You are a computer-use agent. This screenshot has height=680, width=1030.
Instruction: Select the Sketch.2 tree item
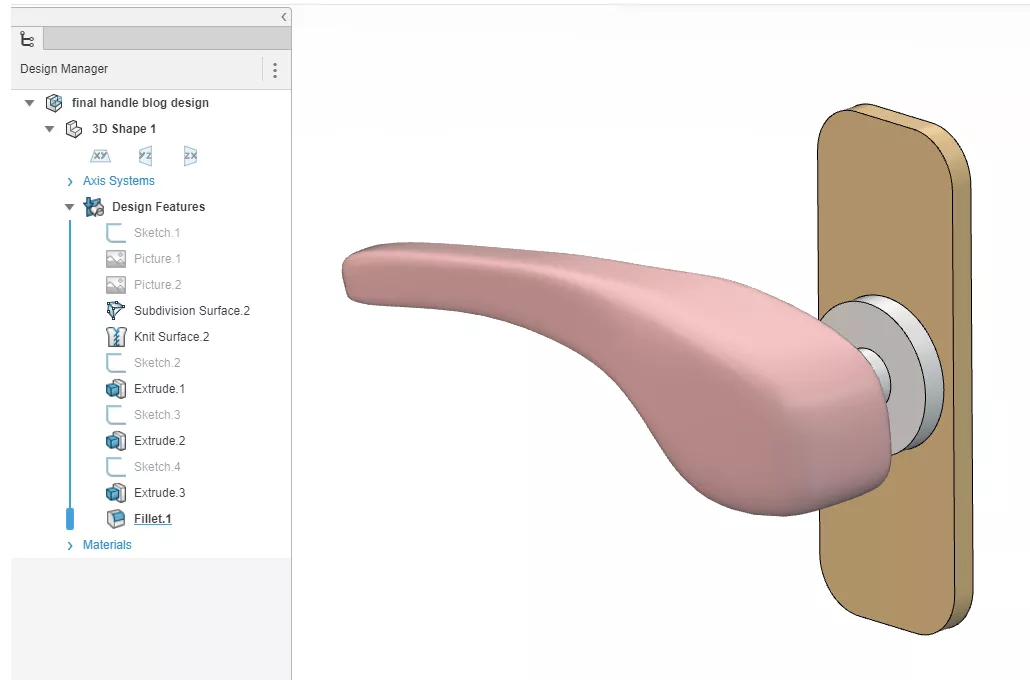tap(156, 362)
